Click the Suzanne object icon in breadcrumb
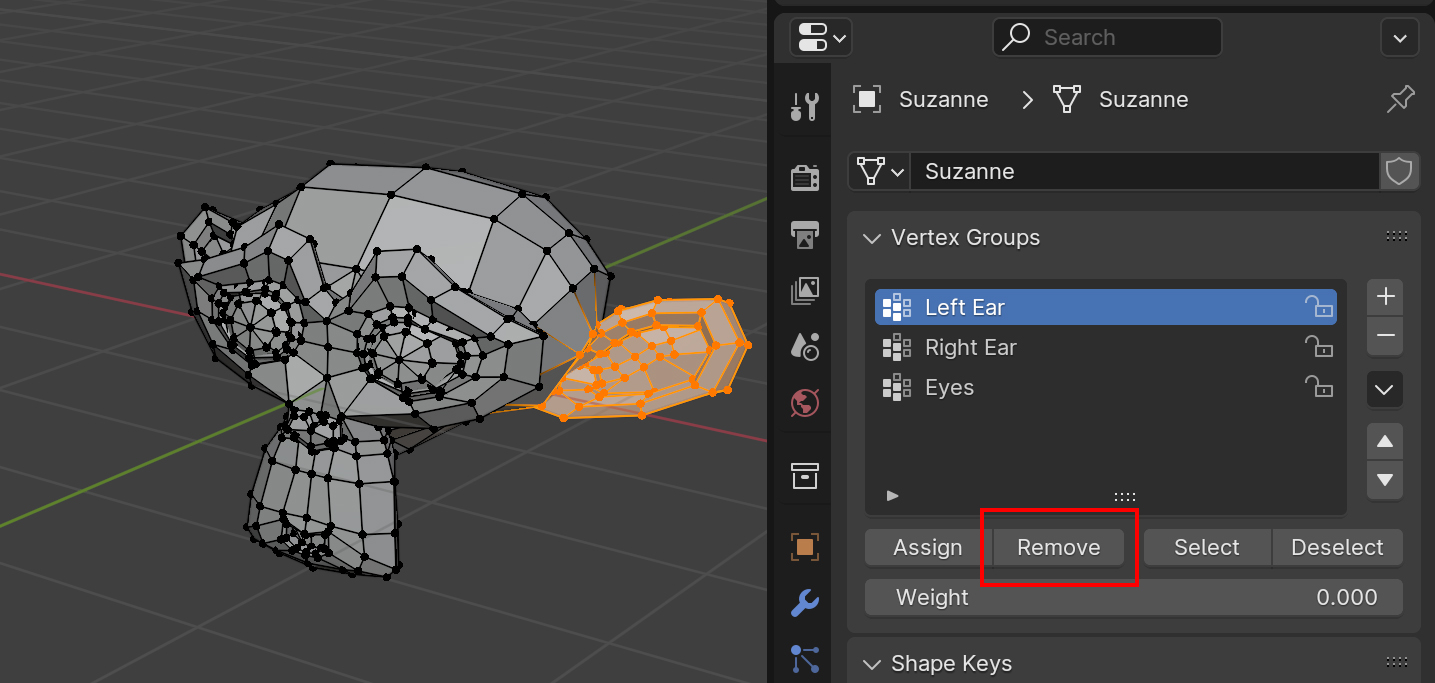Screen dimensions: 1435x683 point(866,99)
